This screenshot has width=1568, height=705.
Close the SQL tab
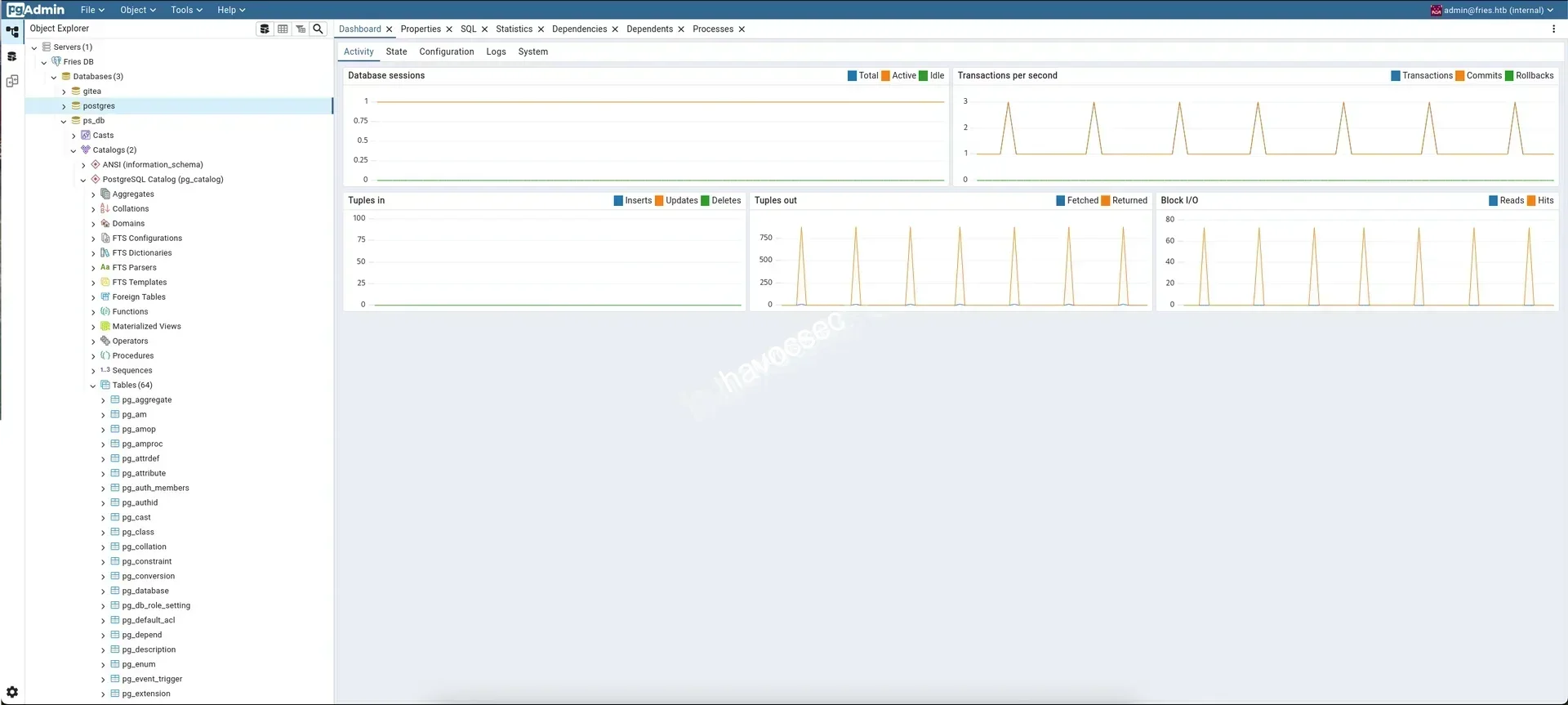(x=484, y=29)
